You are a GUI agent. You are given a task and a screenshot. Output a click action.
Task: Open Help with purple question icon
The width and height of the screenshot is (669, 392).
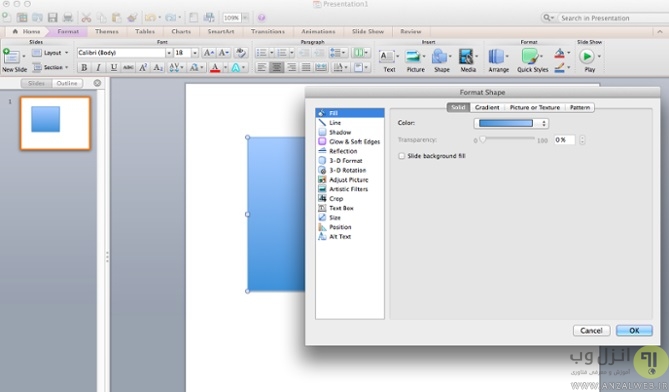pyautogui.click(x=262, y=18)
